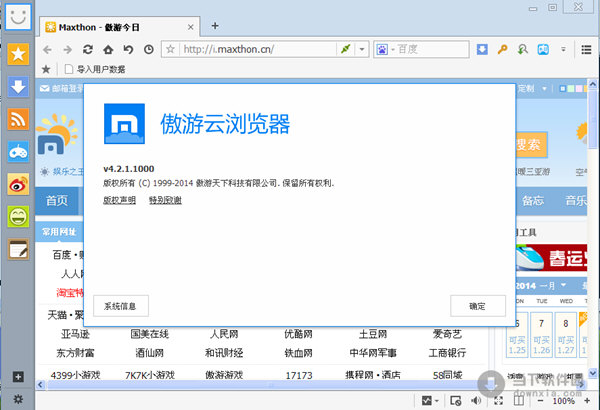Confirm with the 确定 button
This screenshot has width=600, height=410.
(x=478, y=306)
